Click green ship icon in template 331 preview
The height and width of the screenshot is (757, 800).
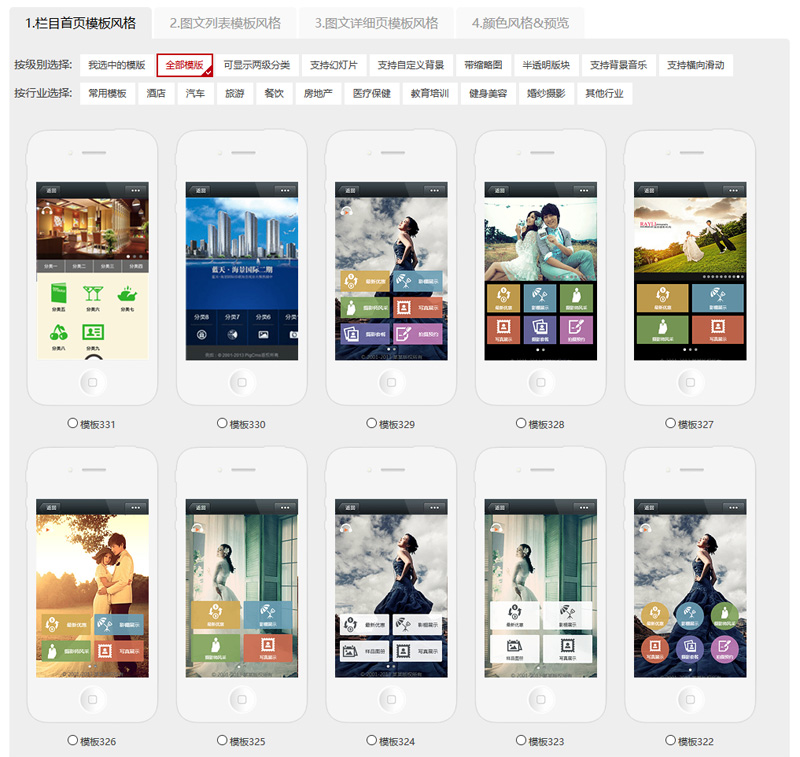tap(128, 294)
